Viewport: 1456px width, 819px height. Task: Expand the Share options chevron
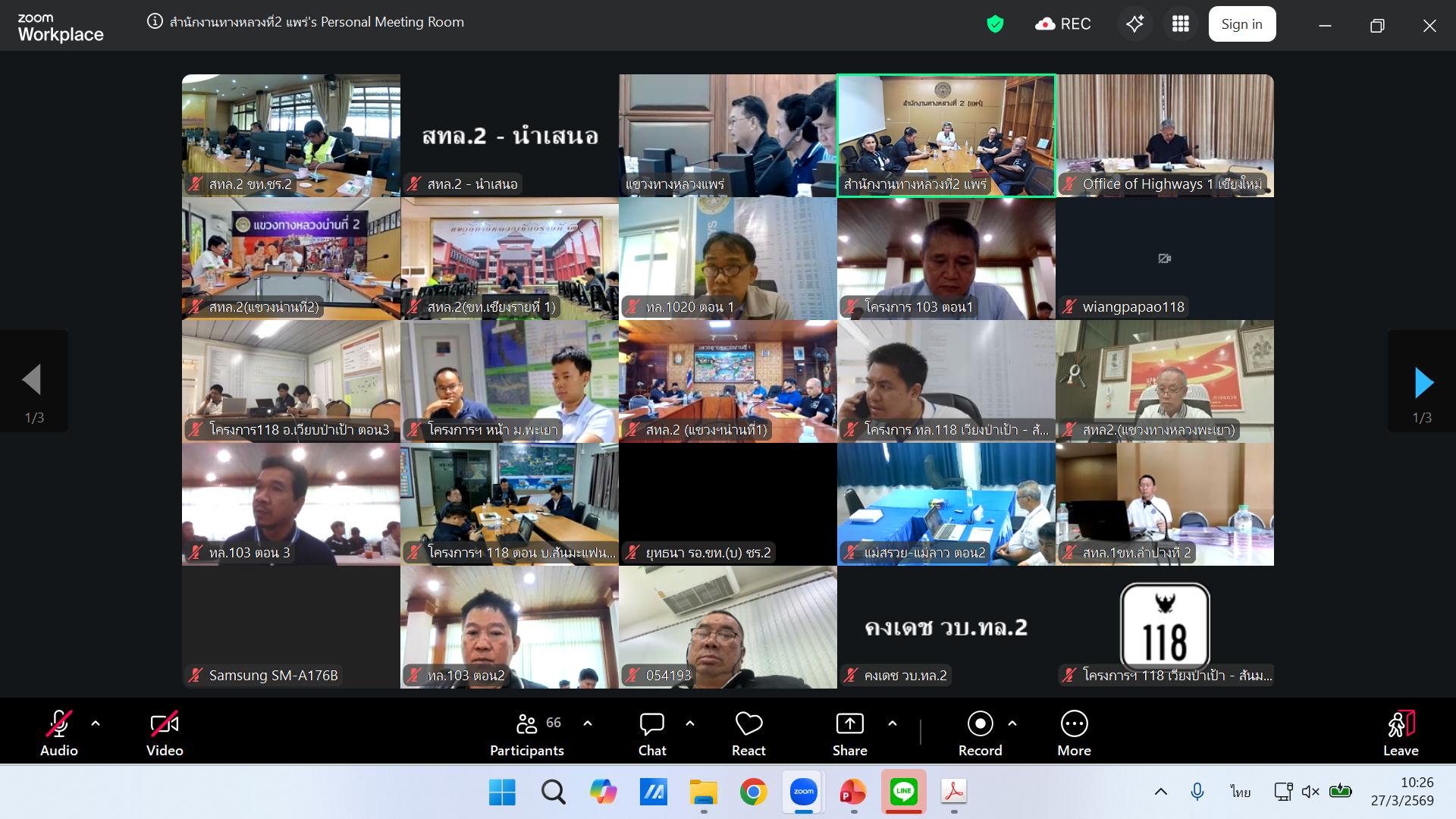pyautogui.click(x=893, y=723)
